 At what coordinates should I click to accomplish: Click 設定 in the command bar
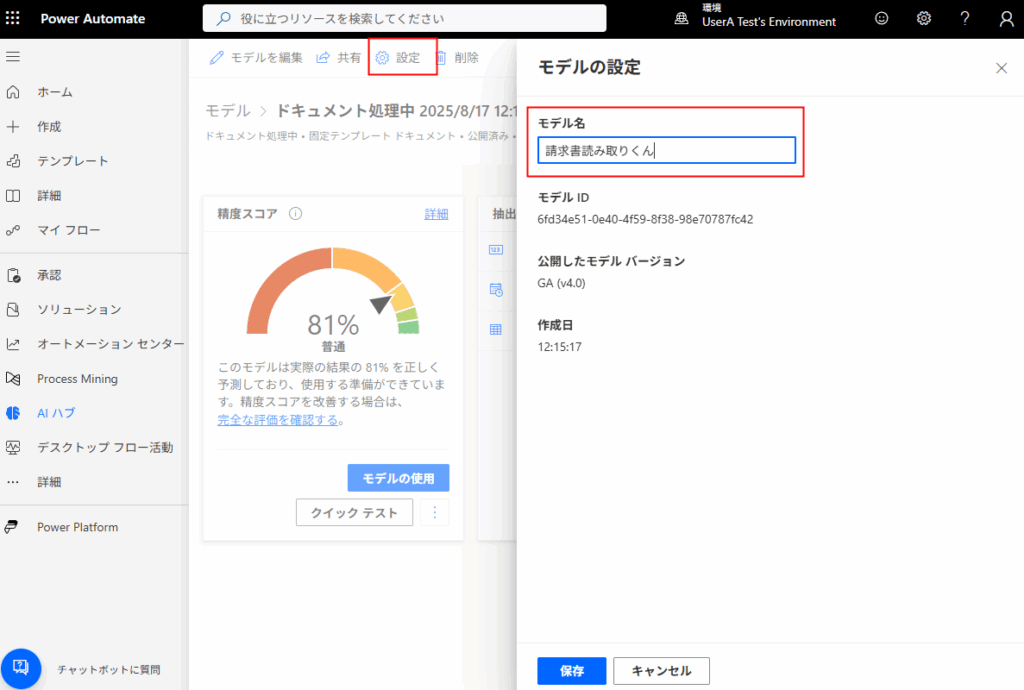[398, 58]
